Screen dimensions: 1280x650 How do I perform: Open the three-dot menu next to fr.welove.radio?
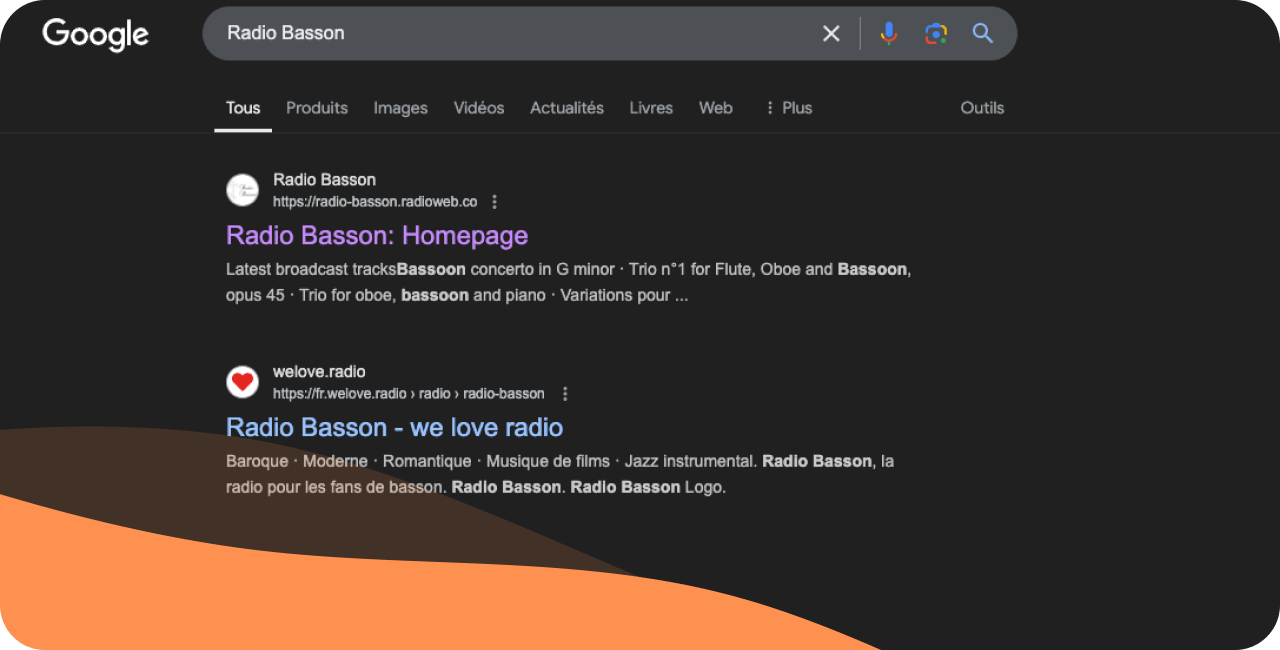click(x=565, y=393)
